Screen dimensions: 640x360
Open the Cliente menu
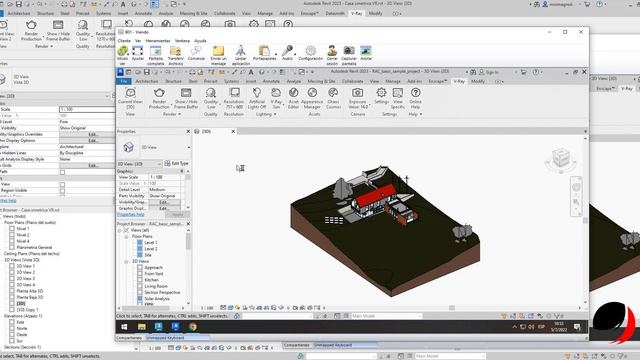[124, 41]
